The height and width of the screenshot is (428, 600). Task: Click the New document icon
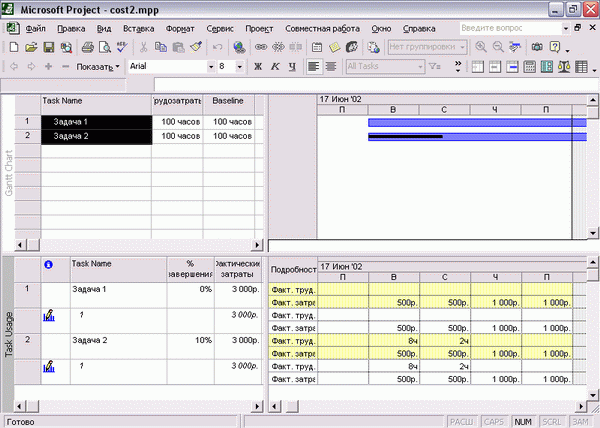point(14,47)
